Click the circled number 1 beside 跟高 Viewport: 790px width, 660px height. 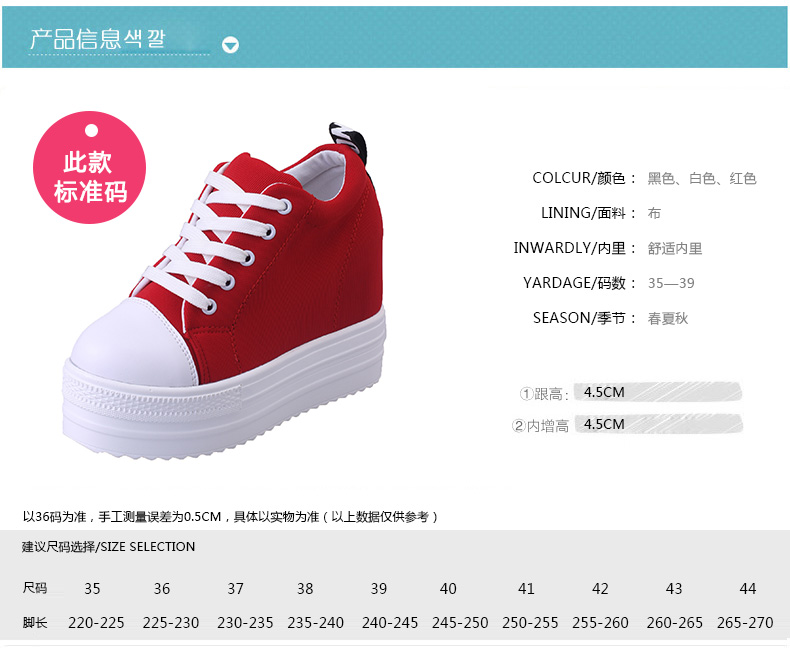coord(526,393)
